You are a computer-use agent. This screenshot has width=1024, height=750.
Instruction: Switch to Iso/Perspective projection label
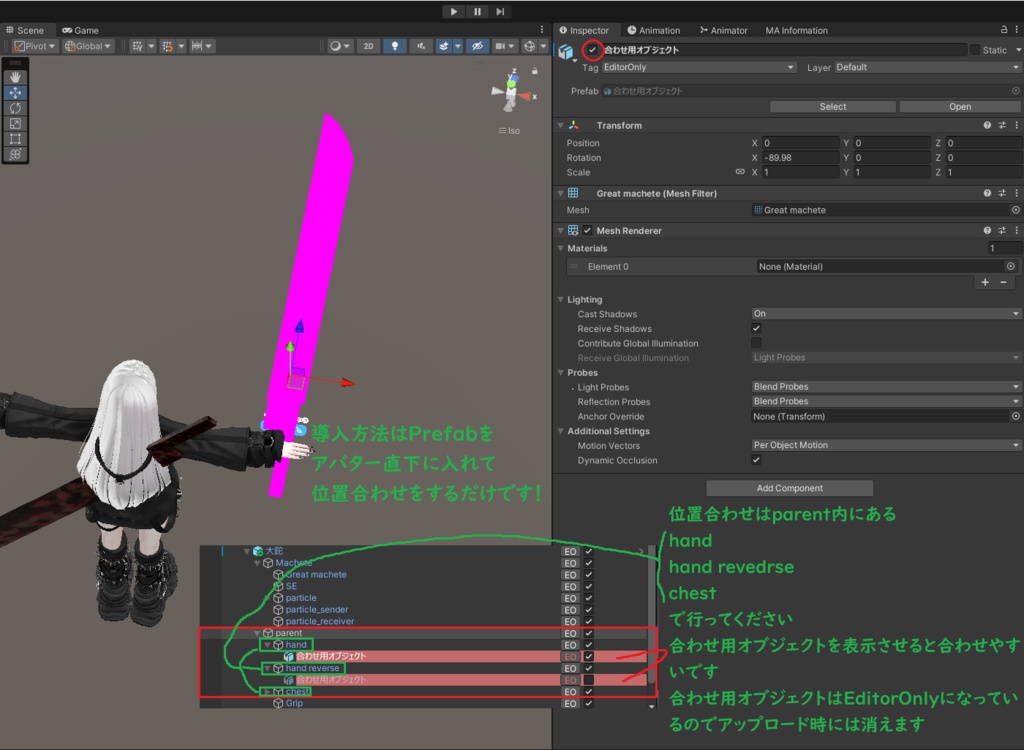509,131
